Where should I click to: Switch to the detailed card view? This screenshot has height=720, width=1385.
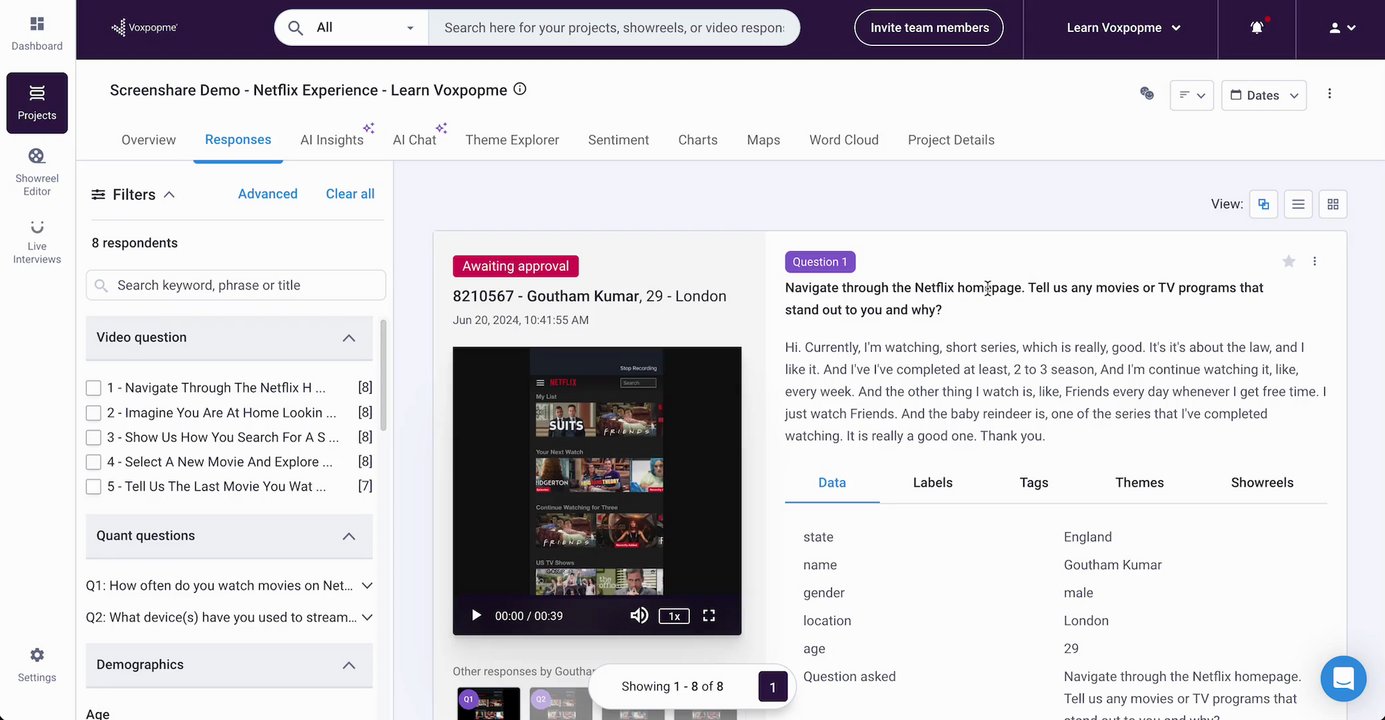(1264, 204)
